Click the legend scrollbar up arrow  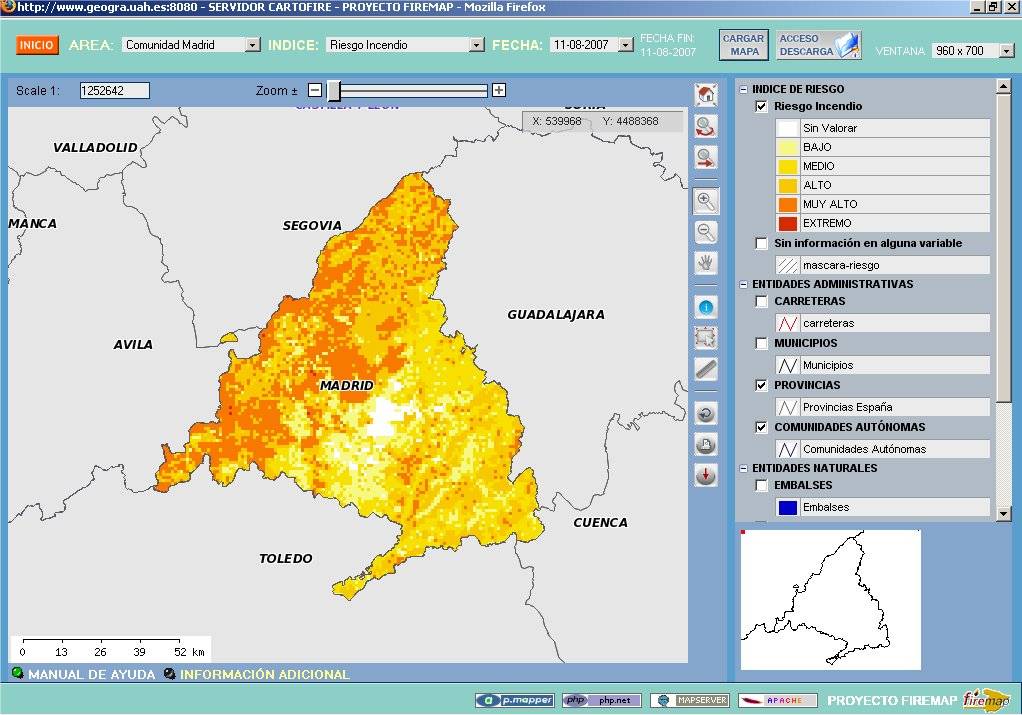coord(1004,86)
